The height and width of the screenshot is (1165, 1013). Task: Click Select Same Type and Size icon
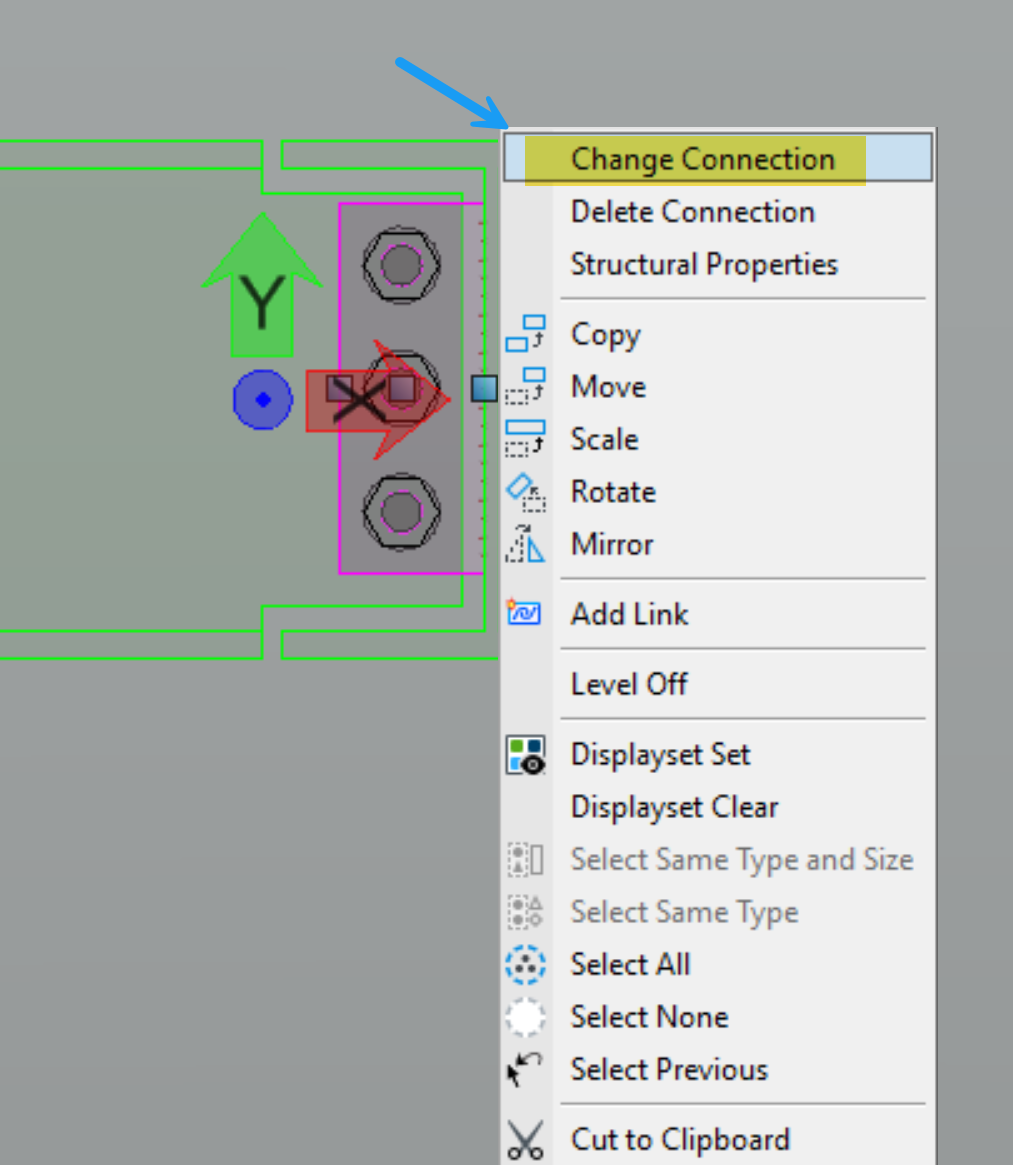525,860
